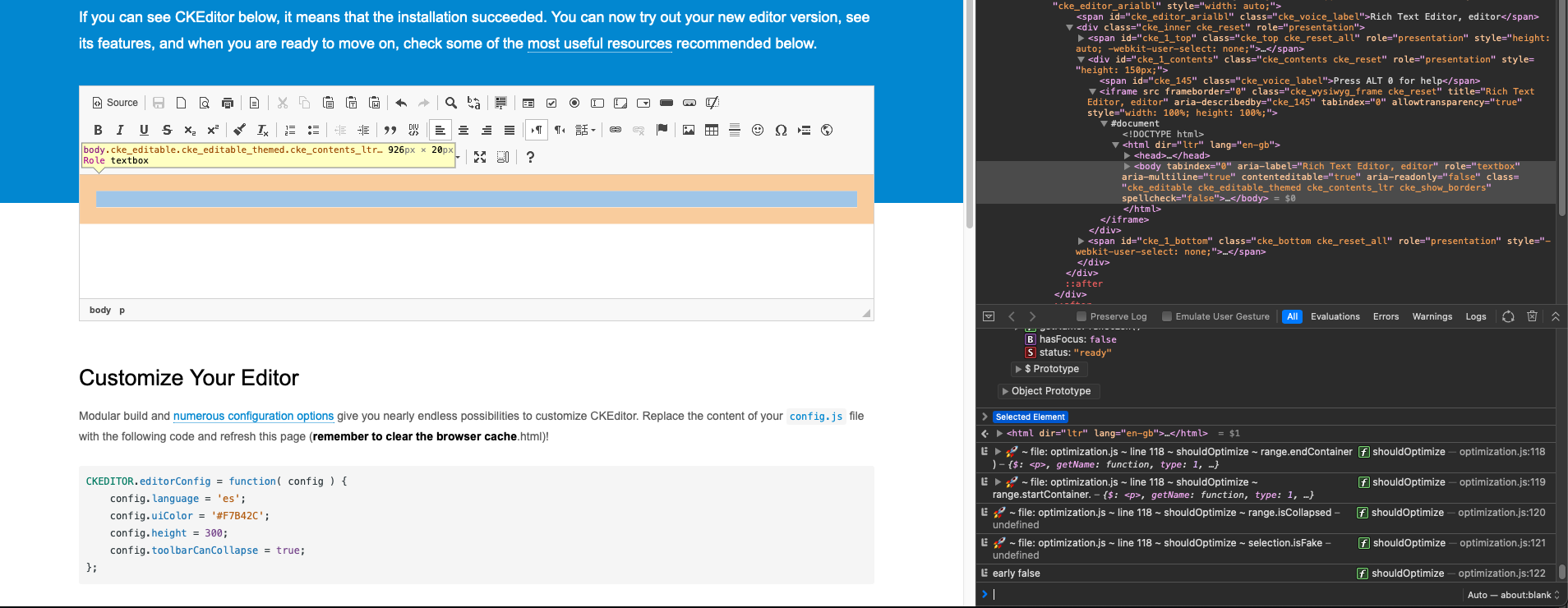This screenshot has width=1568, height=608.
Task: Select the Warnings console filter
Action: [1432, 316]
